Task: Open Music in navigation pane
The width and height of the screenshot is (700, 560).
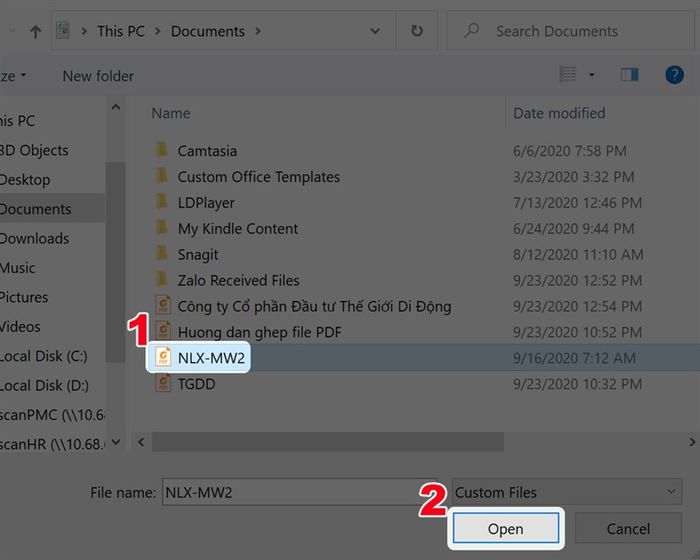Action: click(17, 268)
